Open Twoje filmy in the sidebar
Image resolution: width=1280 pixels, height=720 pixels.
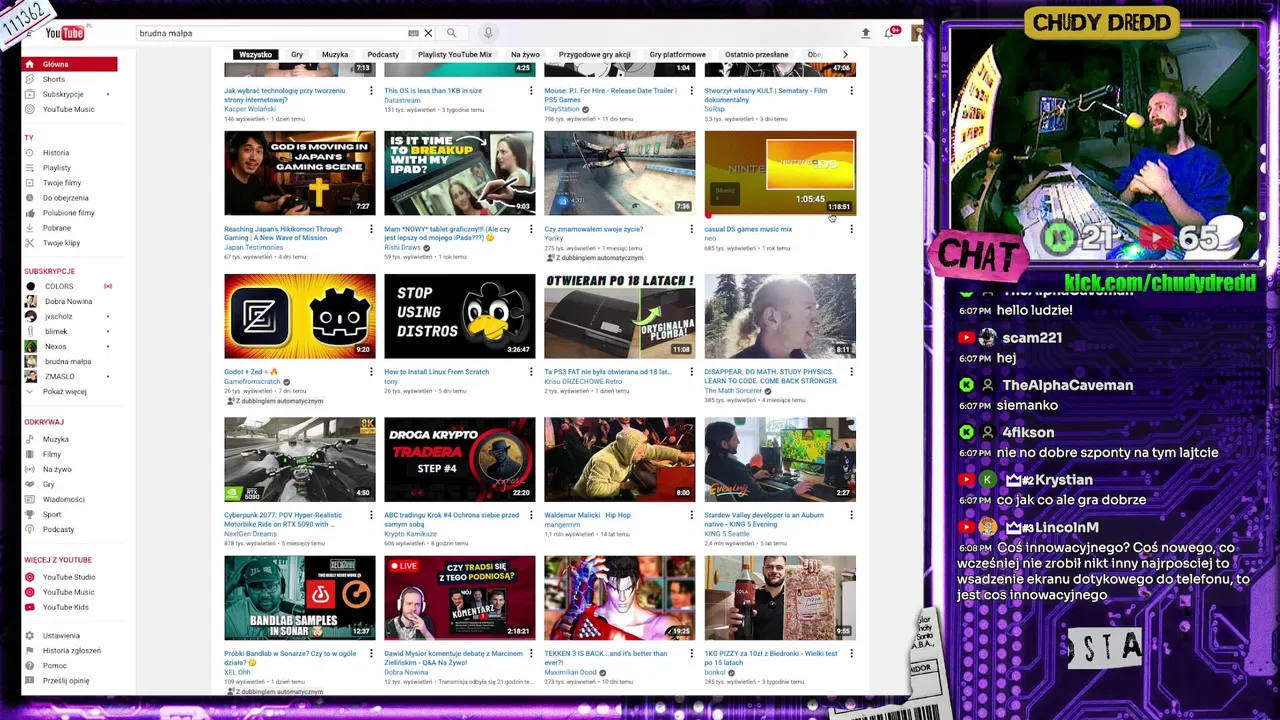click(69, 183)
